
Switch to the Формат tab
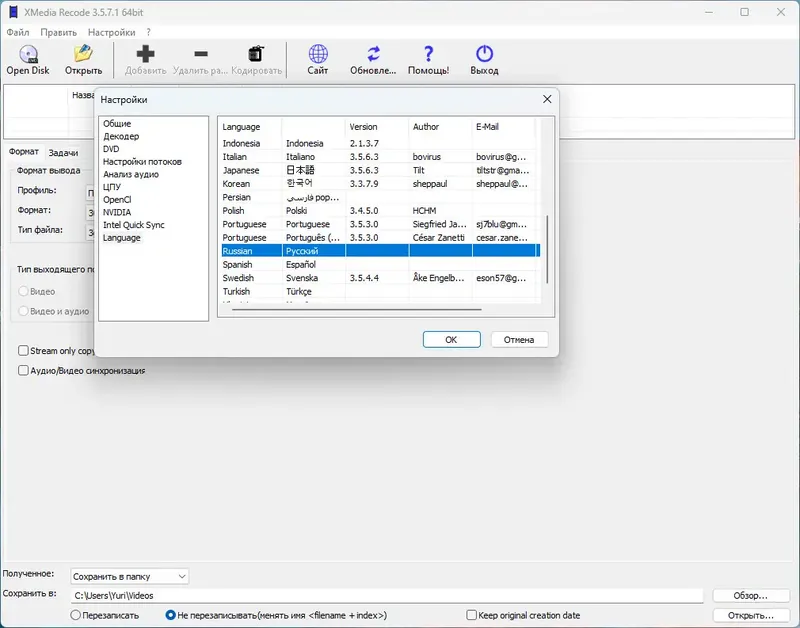click(x=23, y=152)
